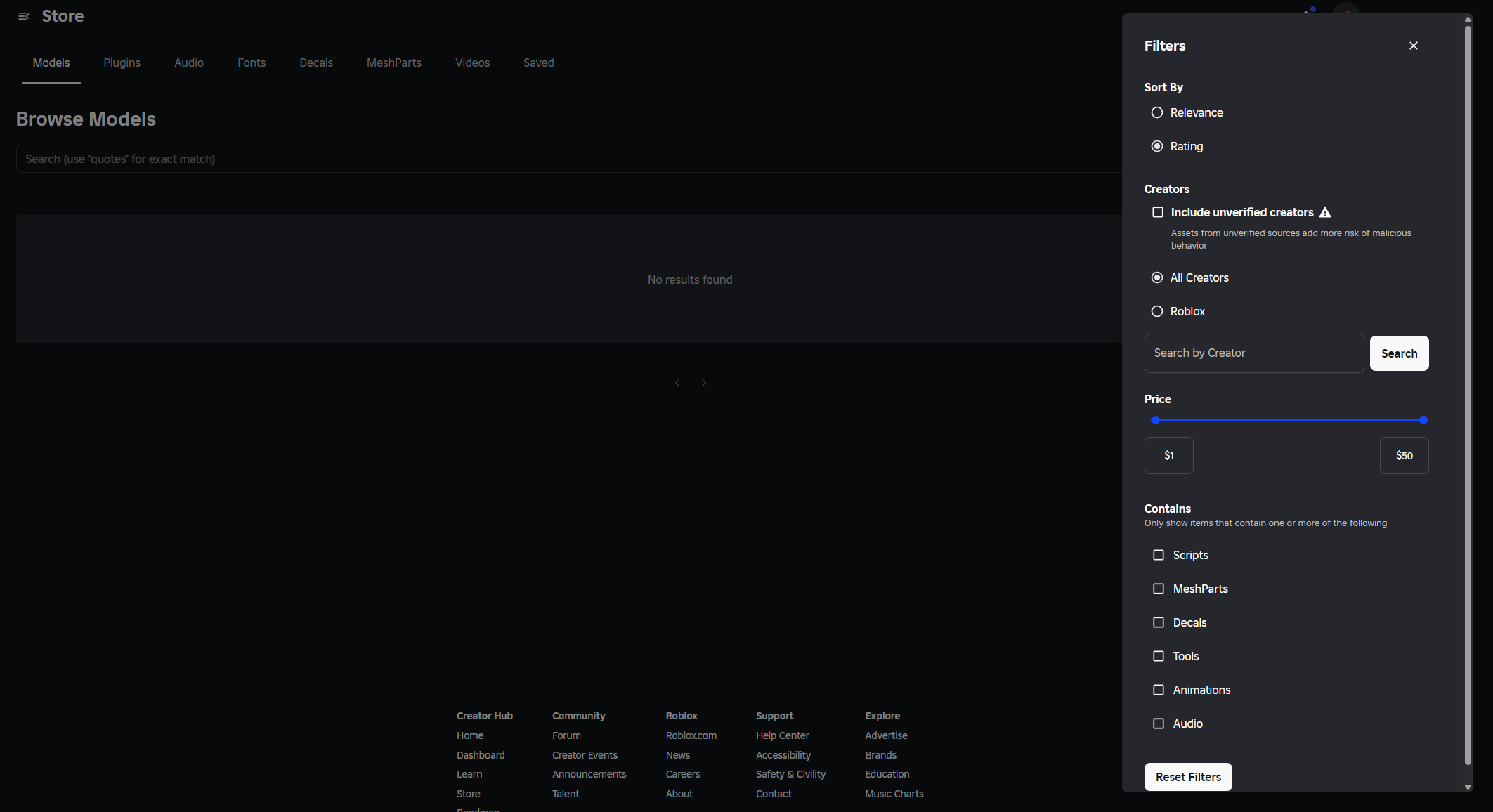This screenshot has height=812, width=1493.
Task: Open the MeshParts tab
Action: (x=394, y=63)
